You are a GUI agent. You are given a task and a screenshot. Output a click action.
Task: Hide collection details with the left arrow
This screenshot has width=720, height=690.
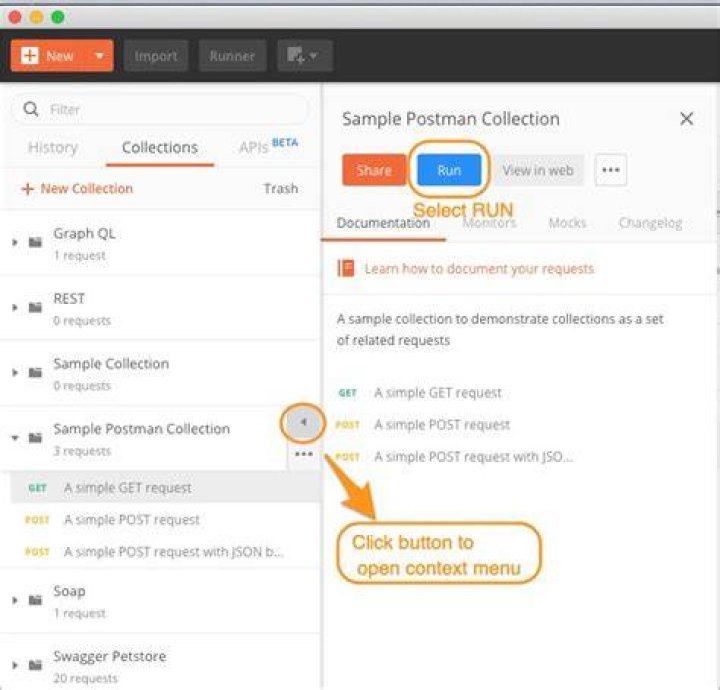(x=303, y=422)
